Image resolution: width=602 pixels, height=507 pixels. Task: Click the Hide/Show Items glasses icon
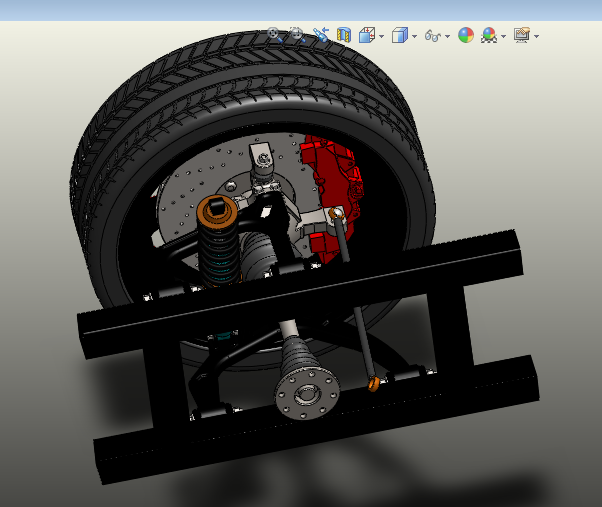pyautogui.click(x=433, y=36)
